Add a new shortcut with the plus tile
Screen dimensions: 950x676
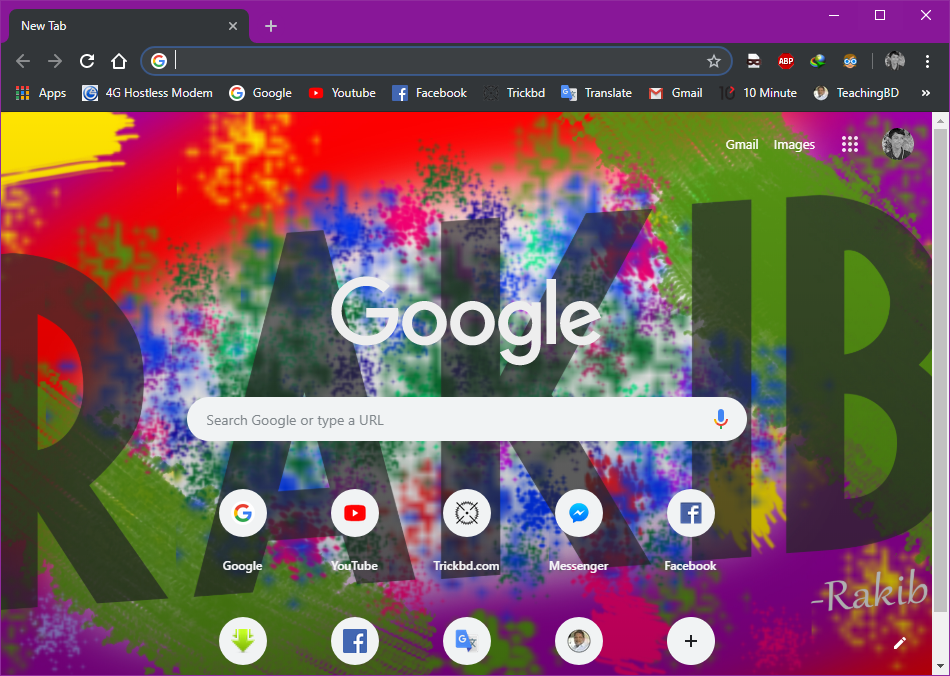point(691,641)
